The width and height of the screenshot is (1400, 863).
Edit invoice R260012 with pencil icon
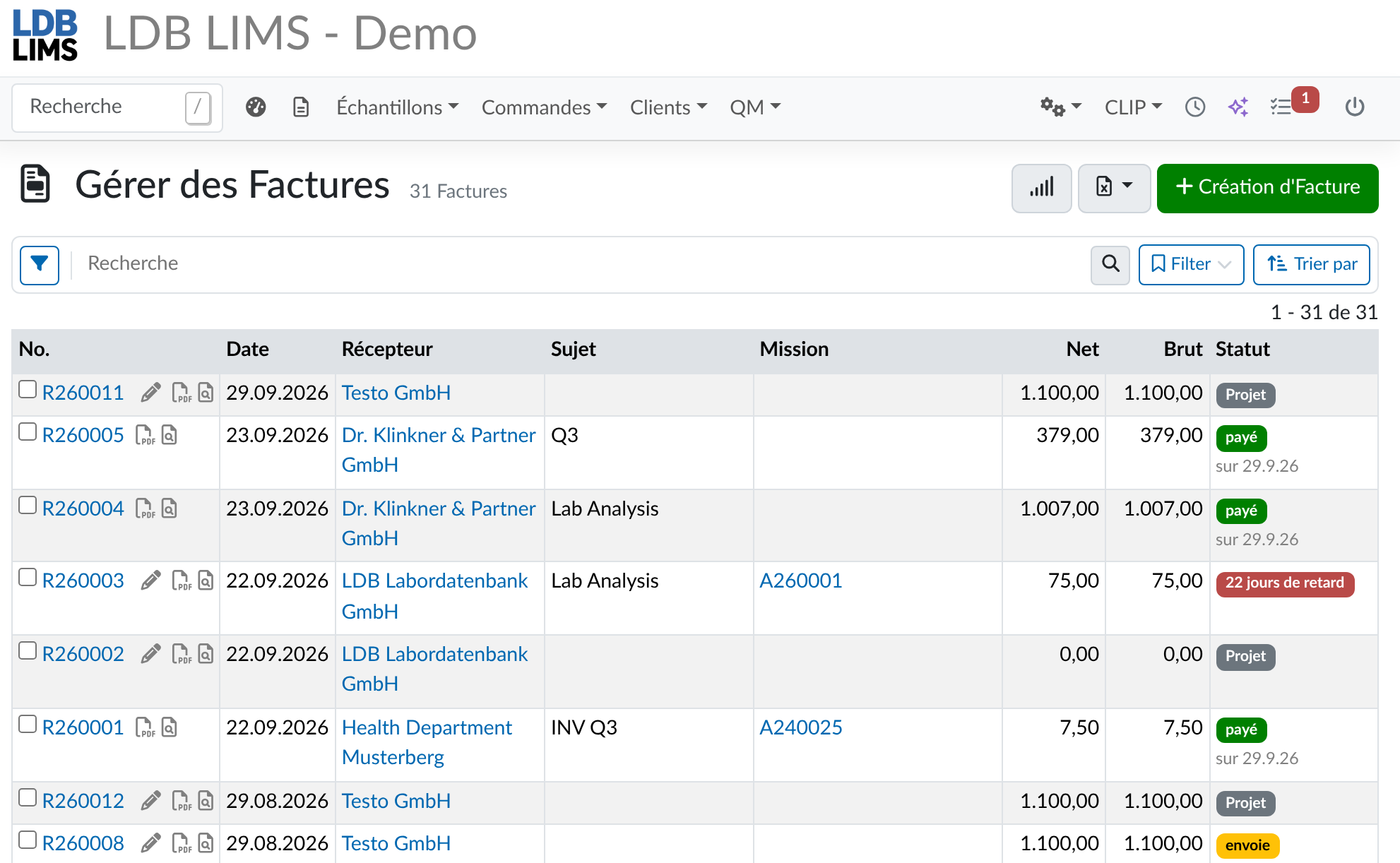150,801
